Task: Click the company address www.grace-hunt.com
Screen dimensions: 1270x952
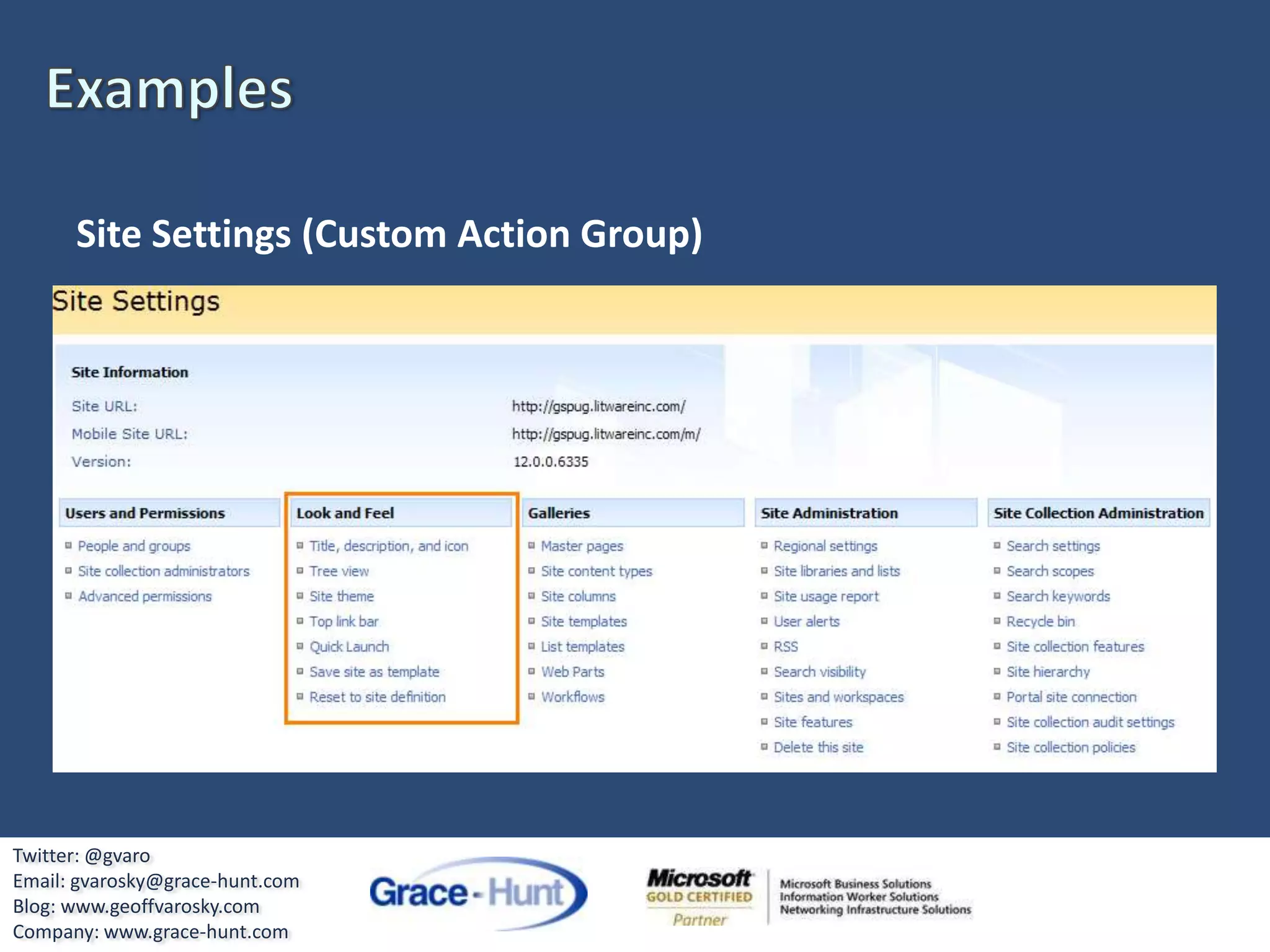Action: (x=196, y=932)
